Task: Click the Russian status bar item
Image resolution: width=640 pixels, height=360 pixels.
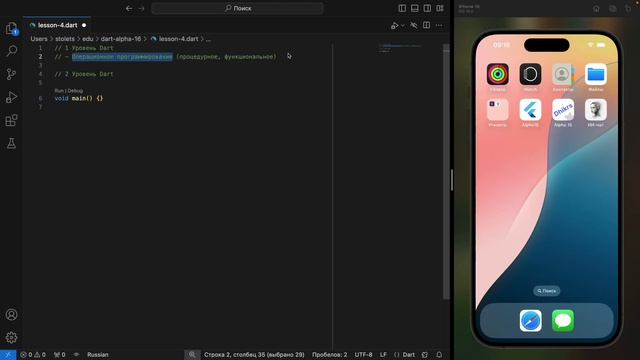Action: coord(98,355)
